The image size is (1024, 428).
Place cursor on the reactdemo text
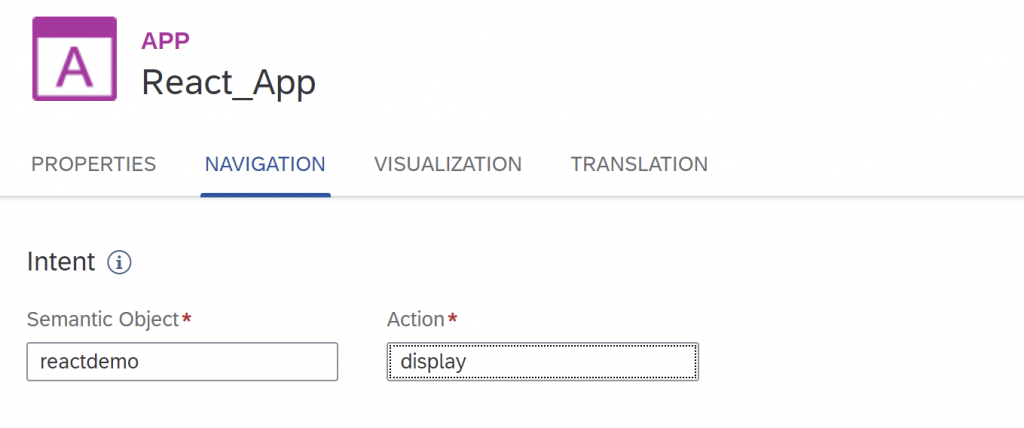tap(89, 361)
